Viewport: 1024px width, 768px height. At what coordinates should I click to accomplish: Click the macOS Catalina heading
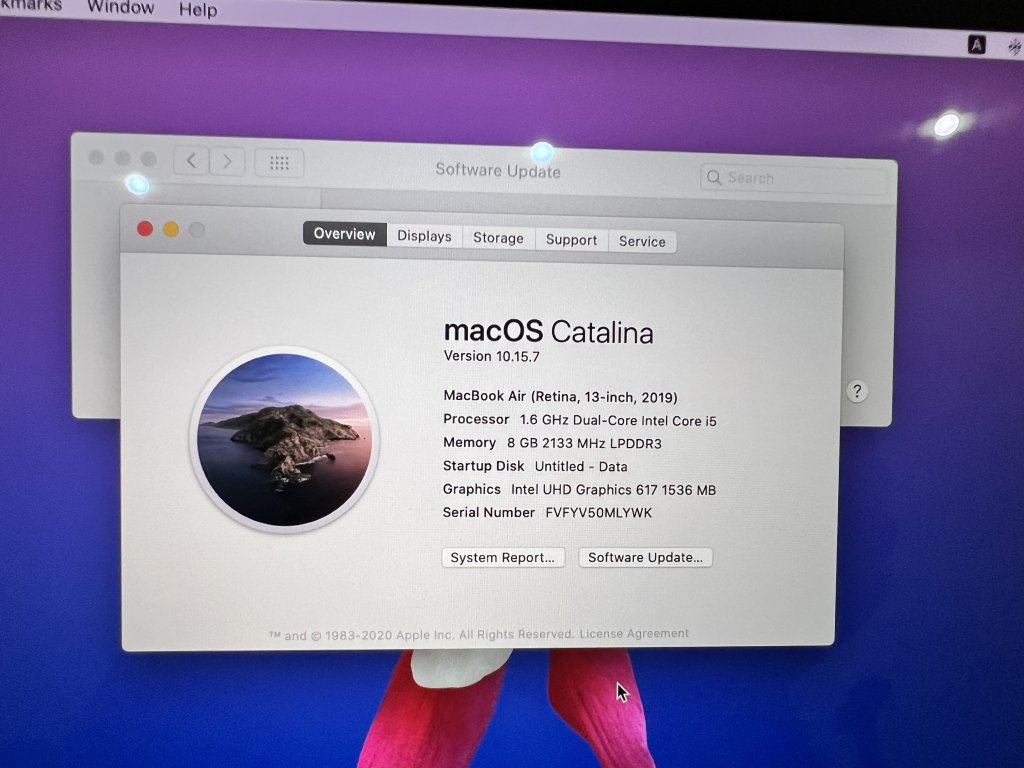click(x=549, y=332)
